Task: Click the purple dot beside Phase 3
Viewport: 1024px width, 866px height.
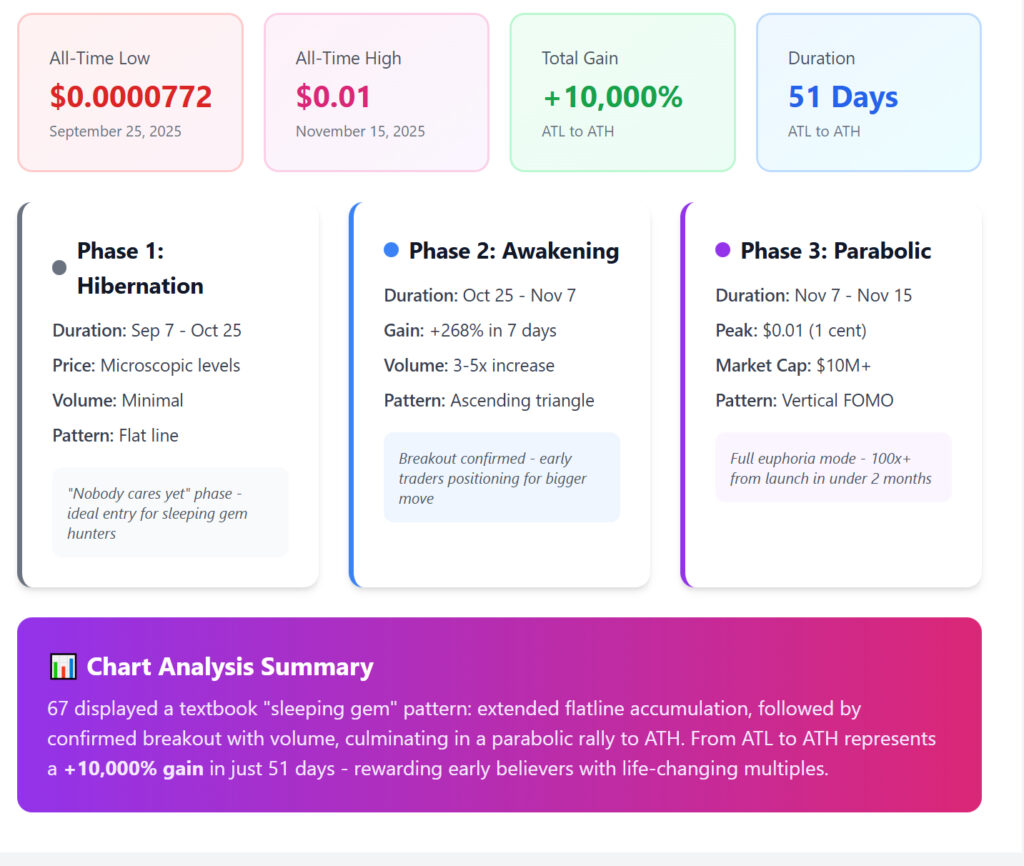Action: coord(723,250)
